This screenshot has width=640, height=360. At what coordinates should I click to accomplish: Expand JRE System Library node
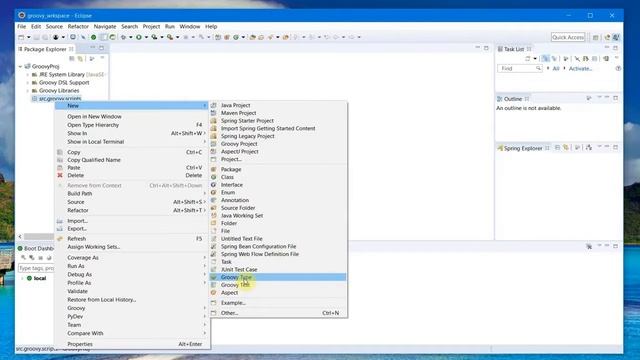tap(28, 75)
